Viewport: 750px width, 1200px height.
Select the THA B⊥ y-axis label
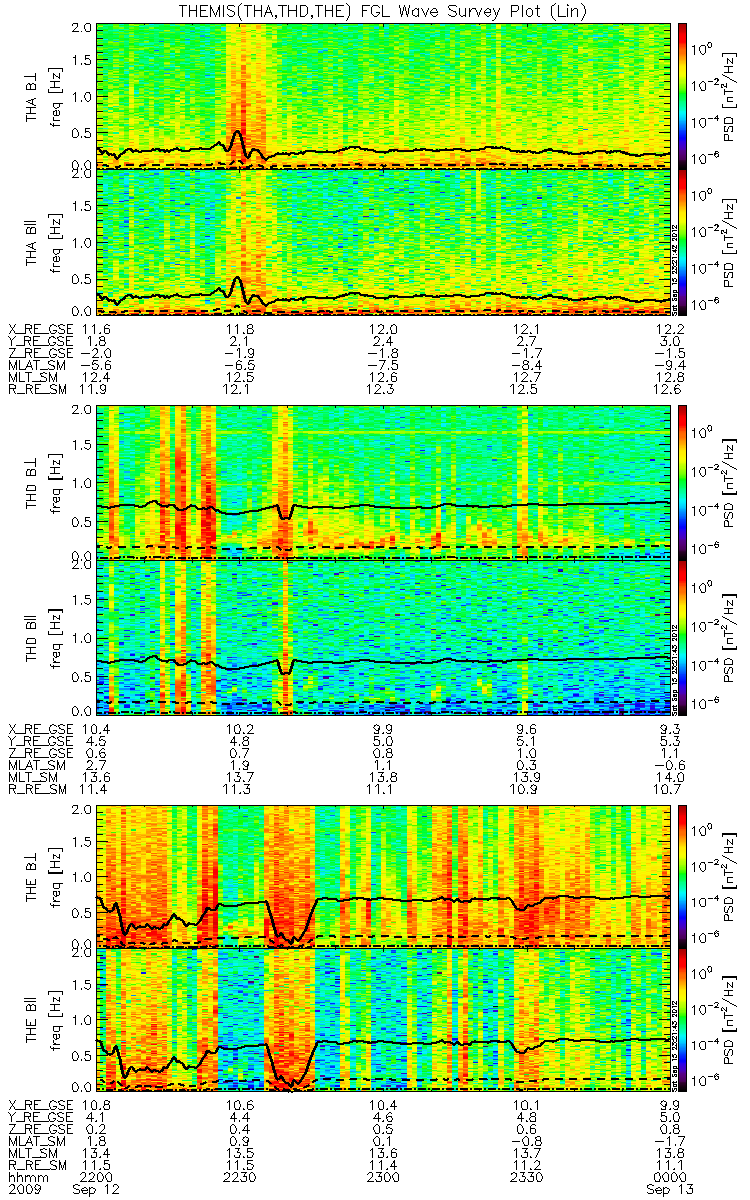pos(32,96)
